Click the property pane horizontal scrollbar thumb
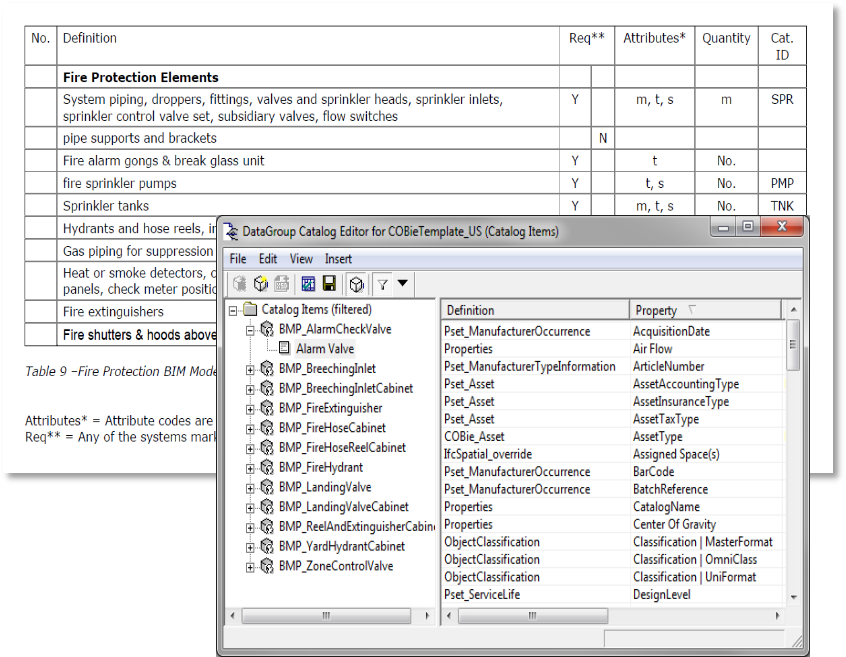846x657 pixels. click(x=533, y=615)
